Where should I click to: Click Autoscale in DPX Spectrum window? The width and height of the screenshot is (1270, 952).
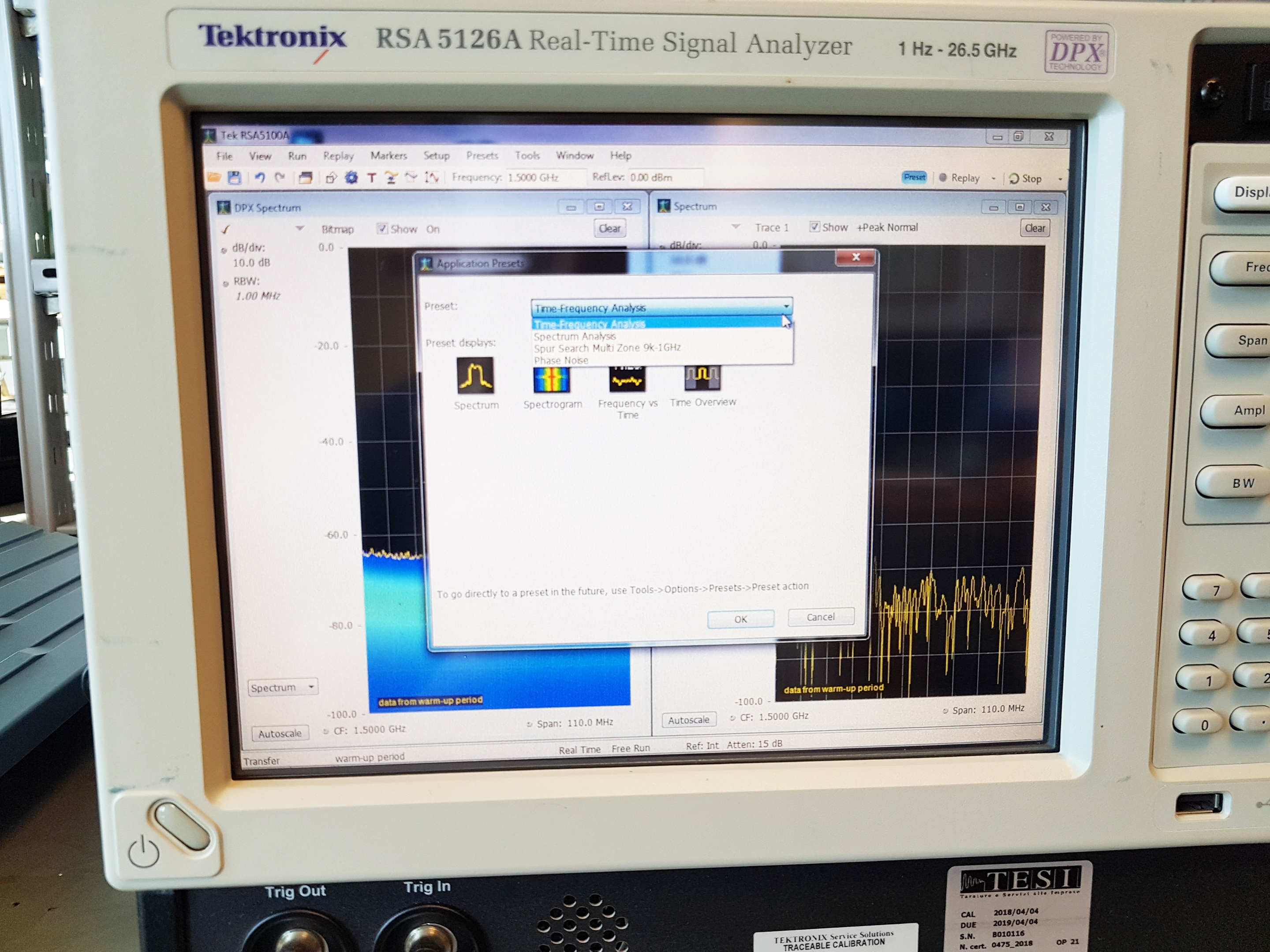click(280, 733)
